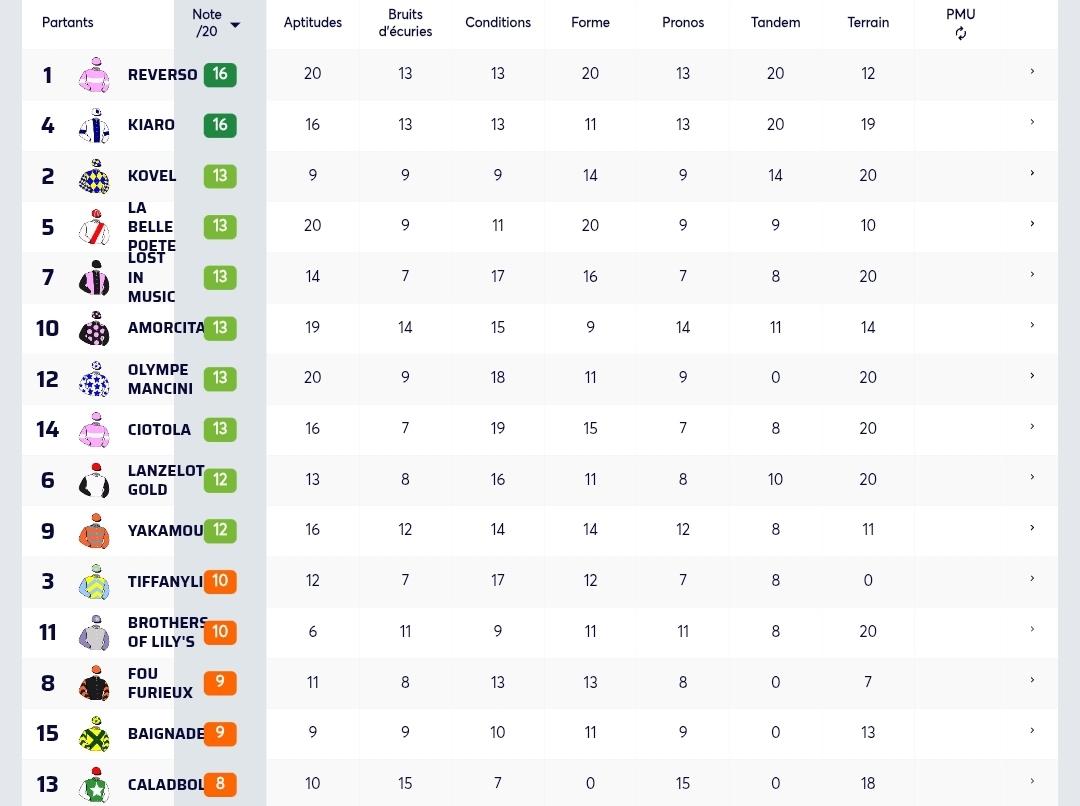The height and width of the screenshot is (806, 1080).
Task: Click Caladbol's green star jockey silks
Action: [x=94, y=785]
